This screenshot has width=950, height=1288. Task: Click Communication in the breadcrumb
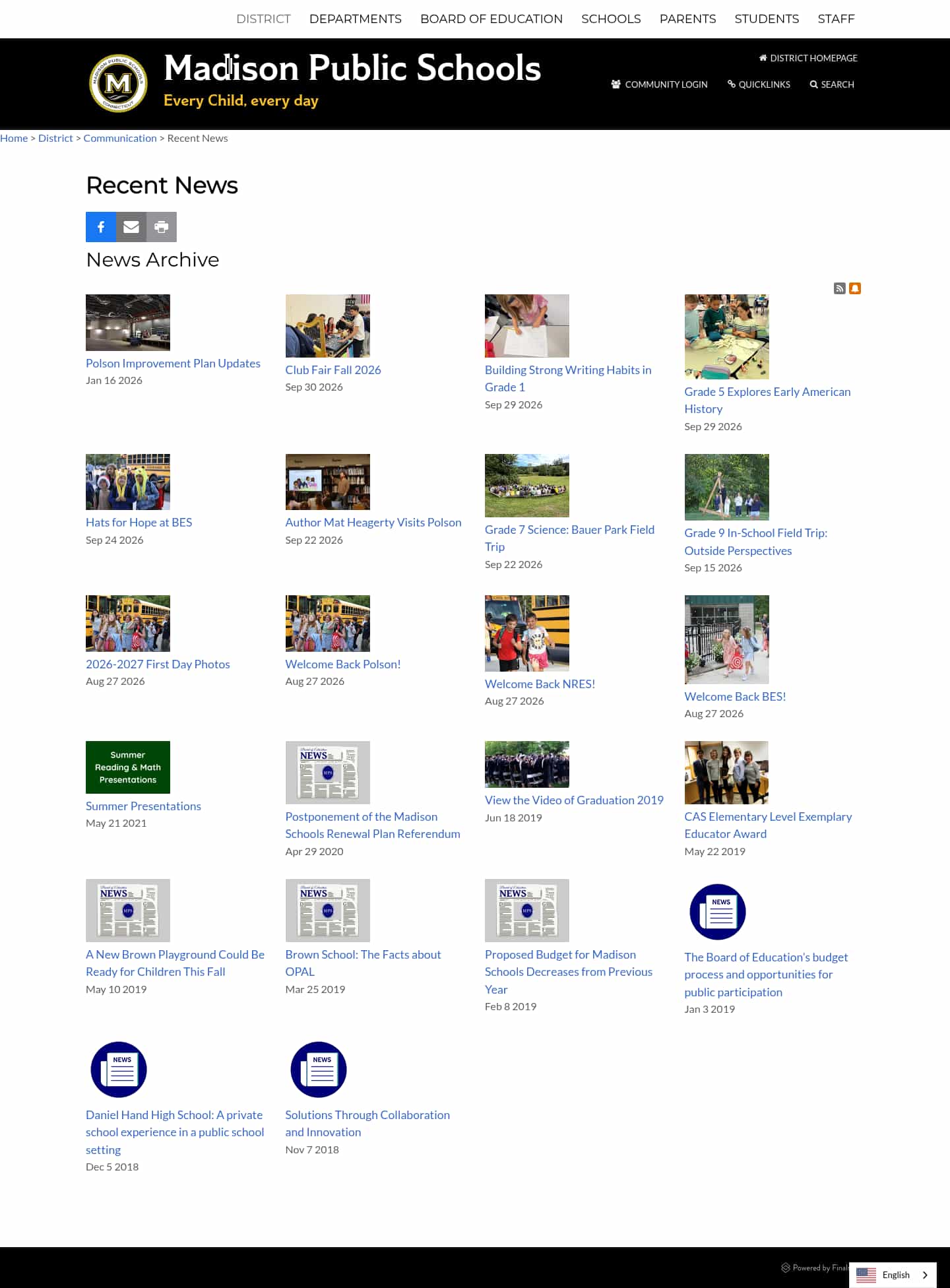[x=120, y=138]
